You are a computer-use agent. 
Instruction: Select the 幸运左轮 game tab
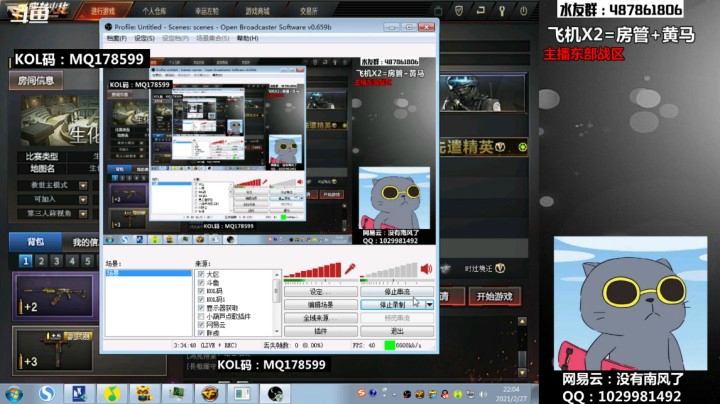point(206,11)
